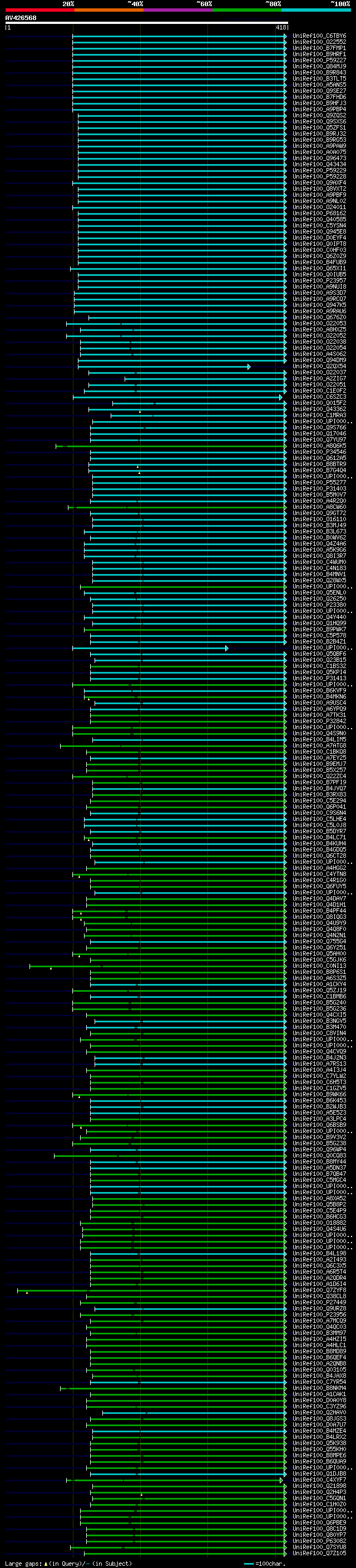Select the UniRef100_O24011 label
This screenshot has height=1568, width=356.
(319, 207)
